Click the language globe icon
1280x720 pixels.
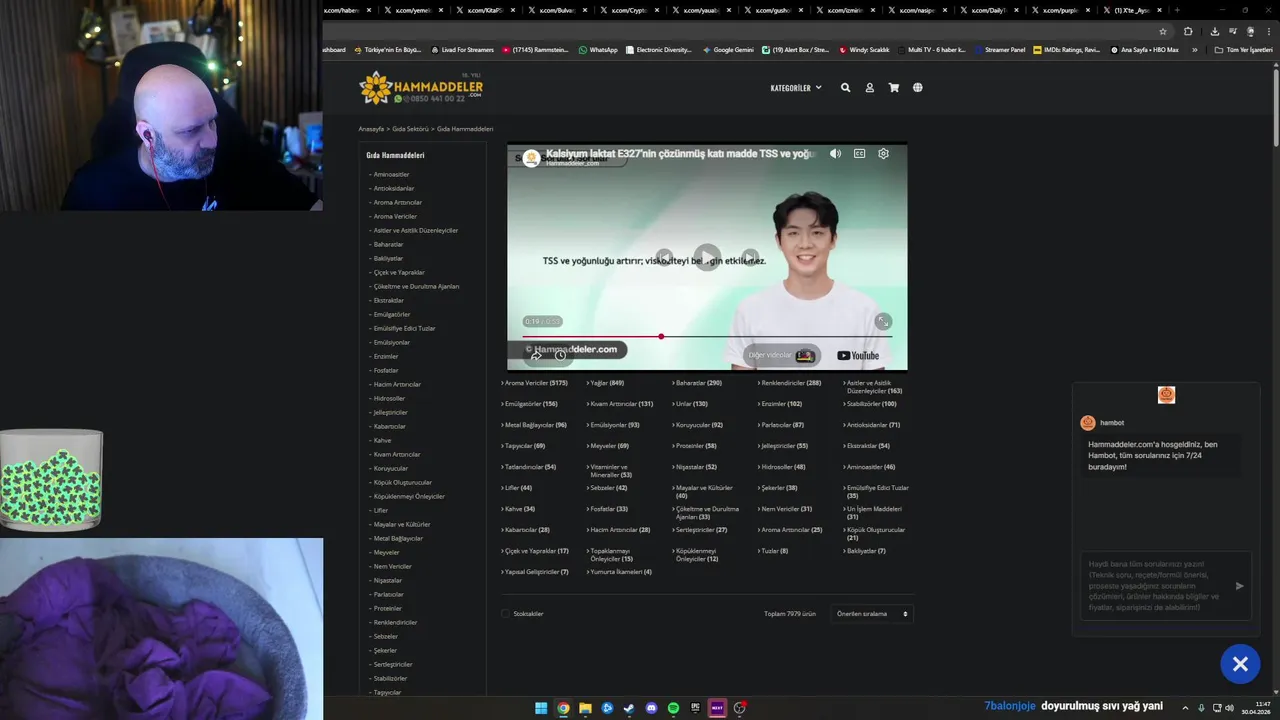pos(917,88)
